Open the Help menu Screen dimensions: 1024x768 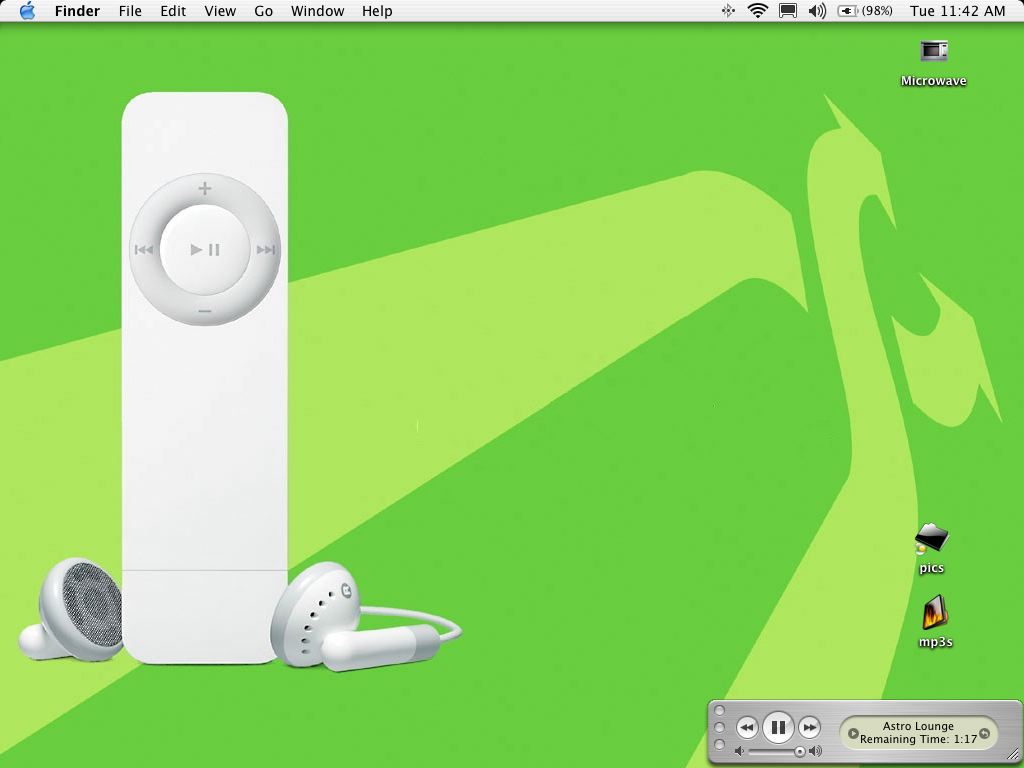(x=377, y=11)
